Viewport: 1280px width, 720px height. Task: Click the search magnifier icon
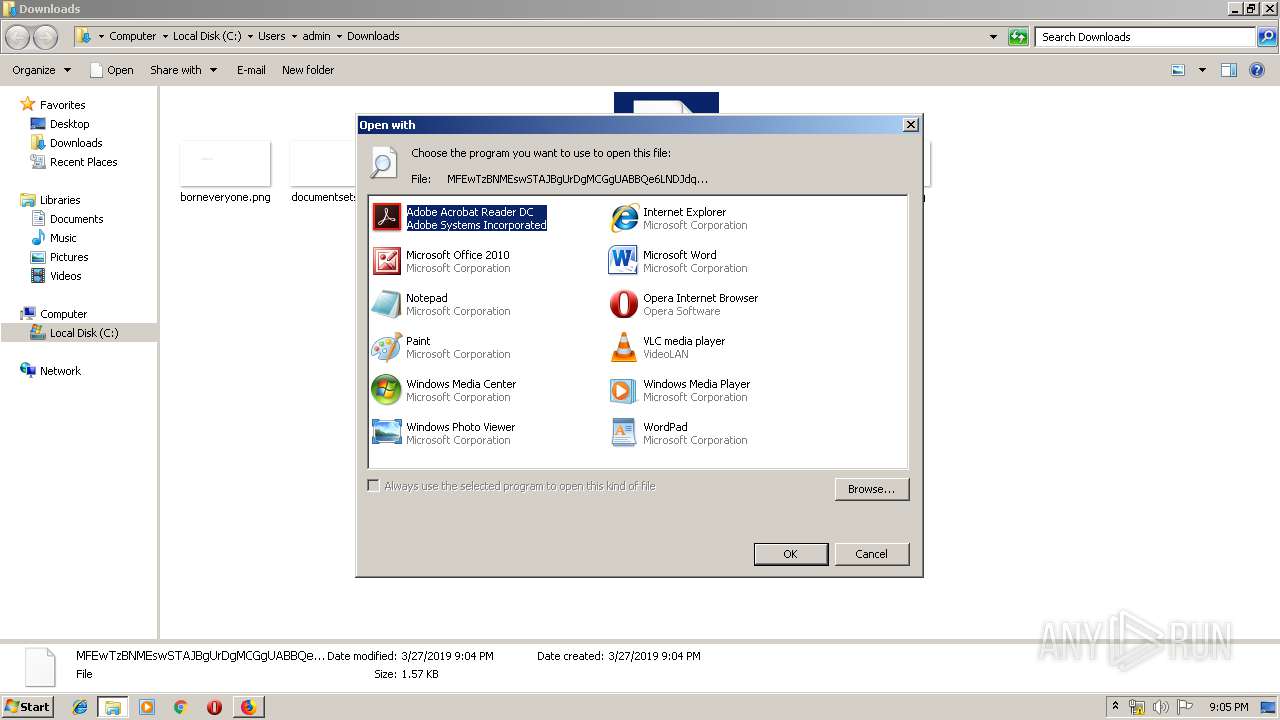(1266, 37)
